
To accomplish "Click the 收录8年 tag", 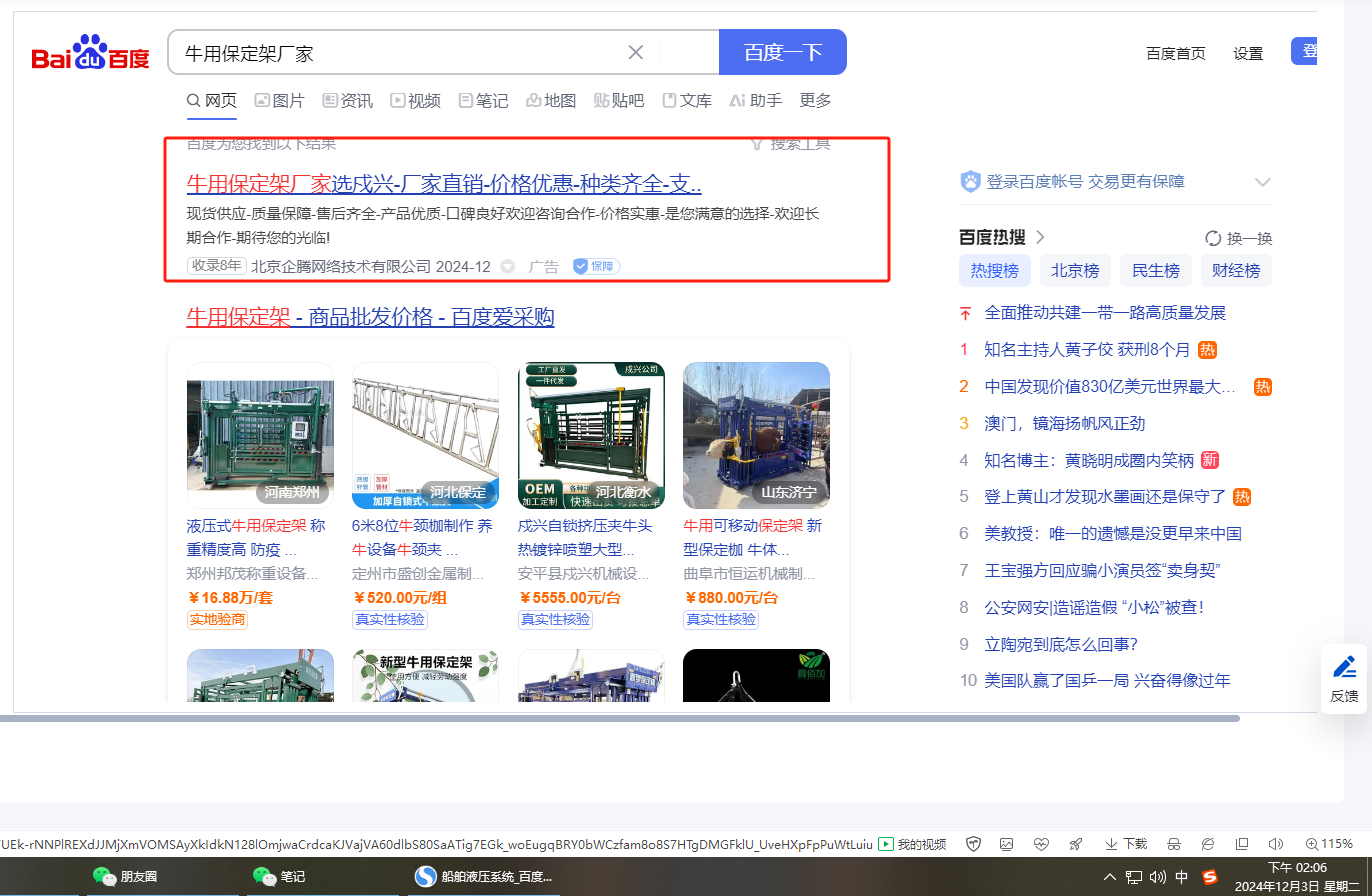I will pos(216,266).
